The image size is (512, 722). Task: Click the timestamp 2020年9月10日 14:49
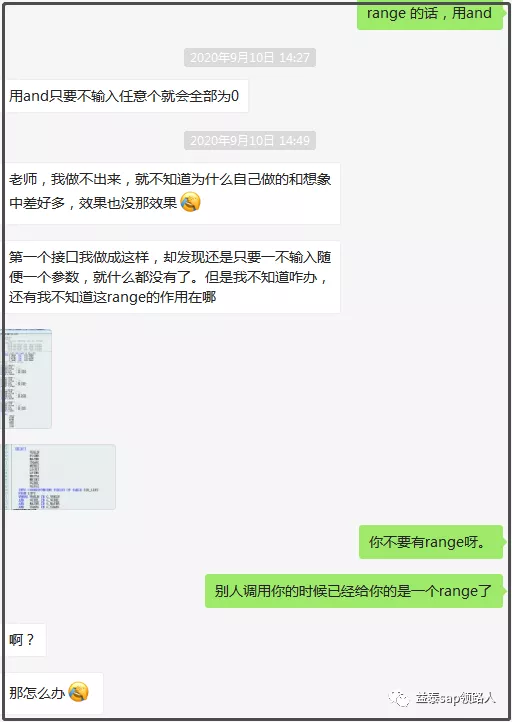tap(250, 140)
